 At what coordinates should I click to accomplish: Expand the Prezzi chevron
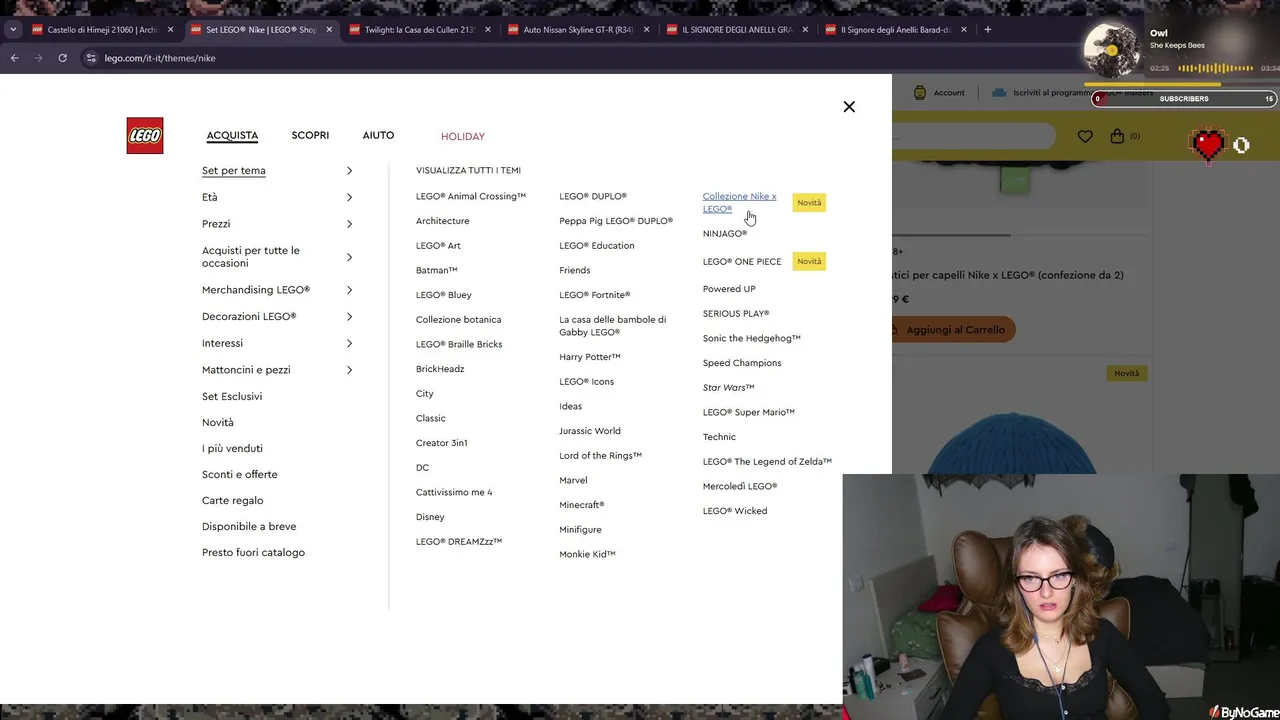(349, 224)
